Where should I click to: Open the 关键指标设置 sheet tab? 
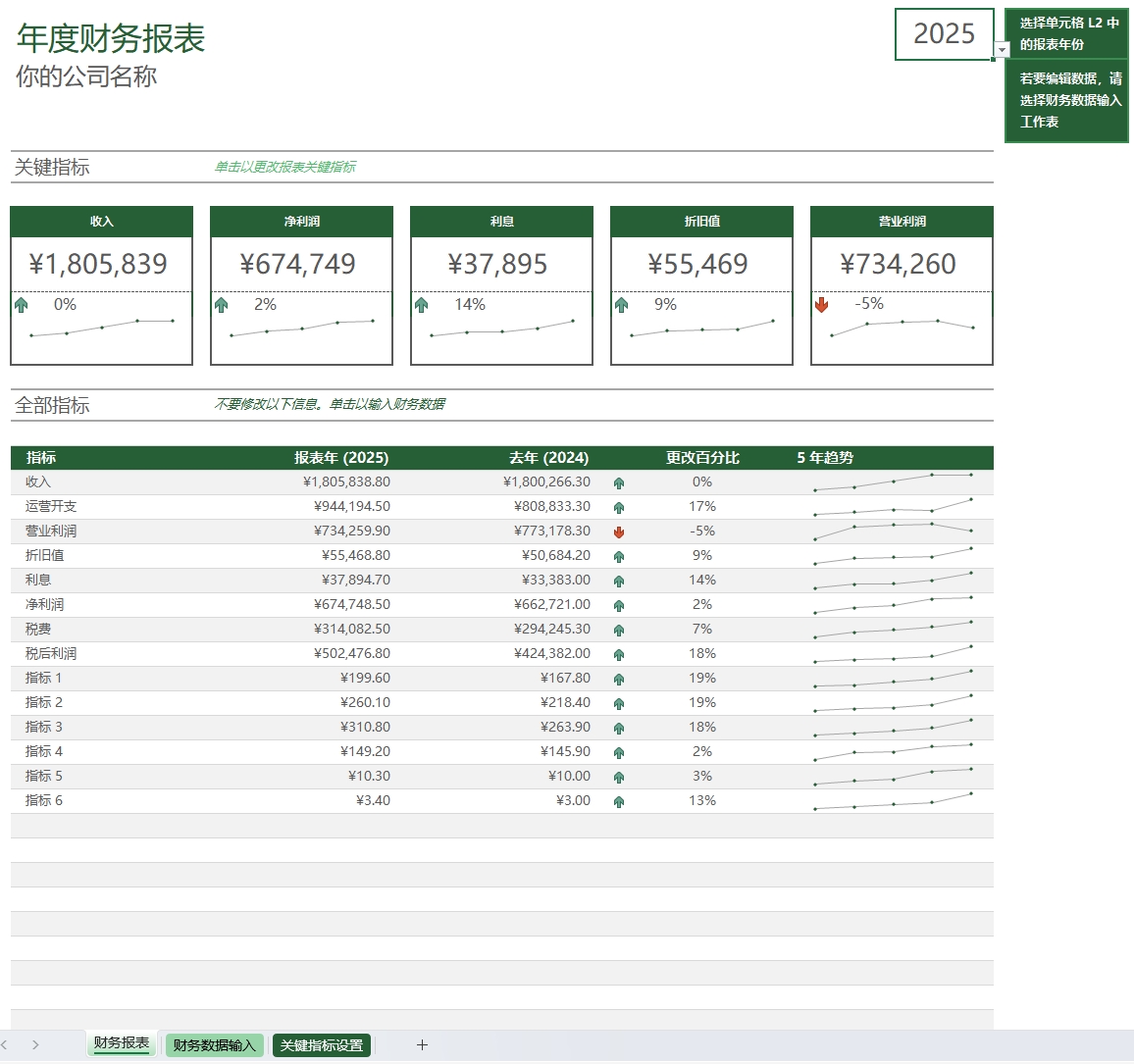[x=322, y=1045]
